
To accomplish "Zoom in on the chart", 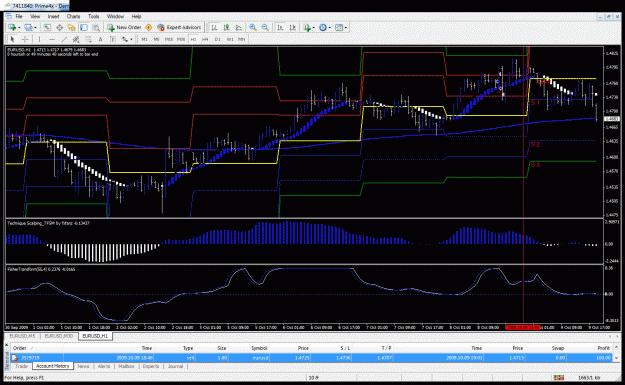I will click(253, 28).
